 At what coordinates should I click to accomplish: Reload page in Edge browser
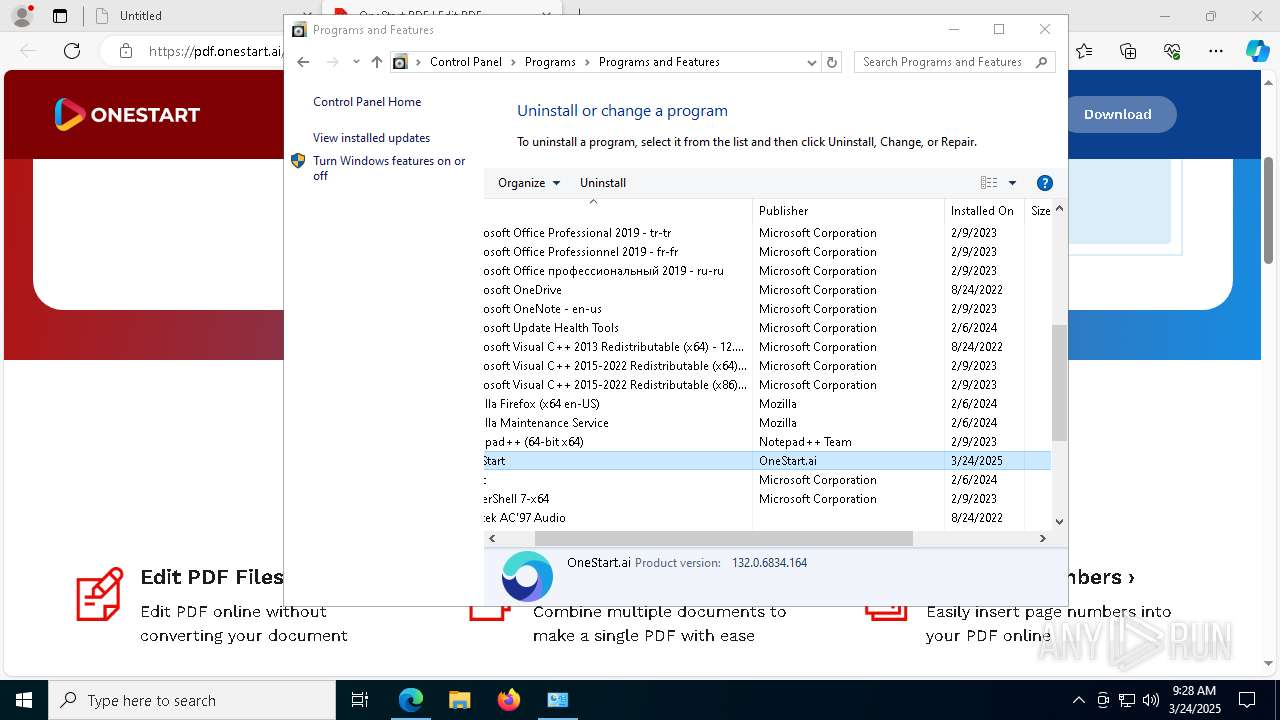coord(72,51)
